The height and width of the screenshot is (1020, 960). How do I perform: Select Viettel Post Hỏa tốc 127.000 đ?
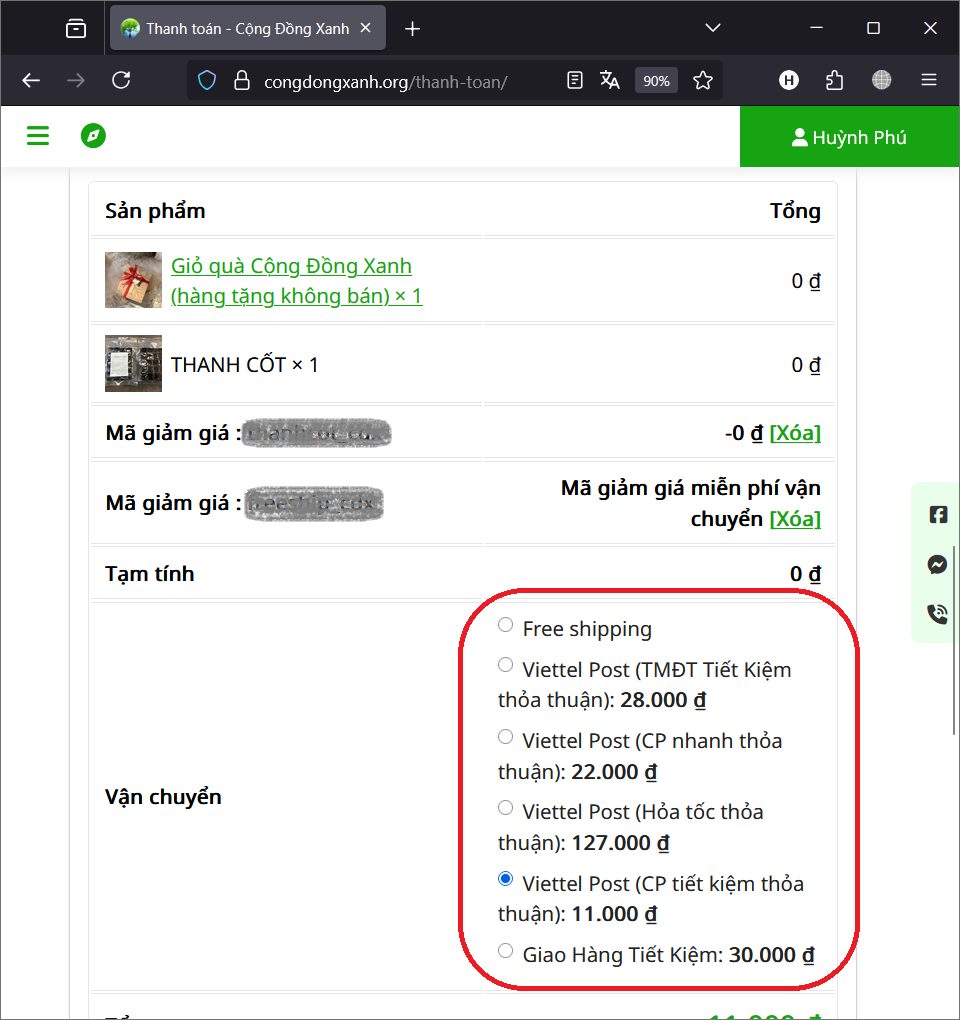point(505,807)
